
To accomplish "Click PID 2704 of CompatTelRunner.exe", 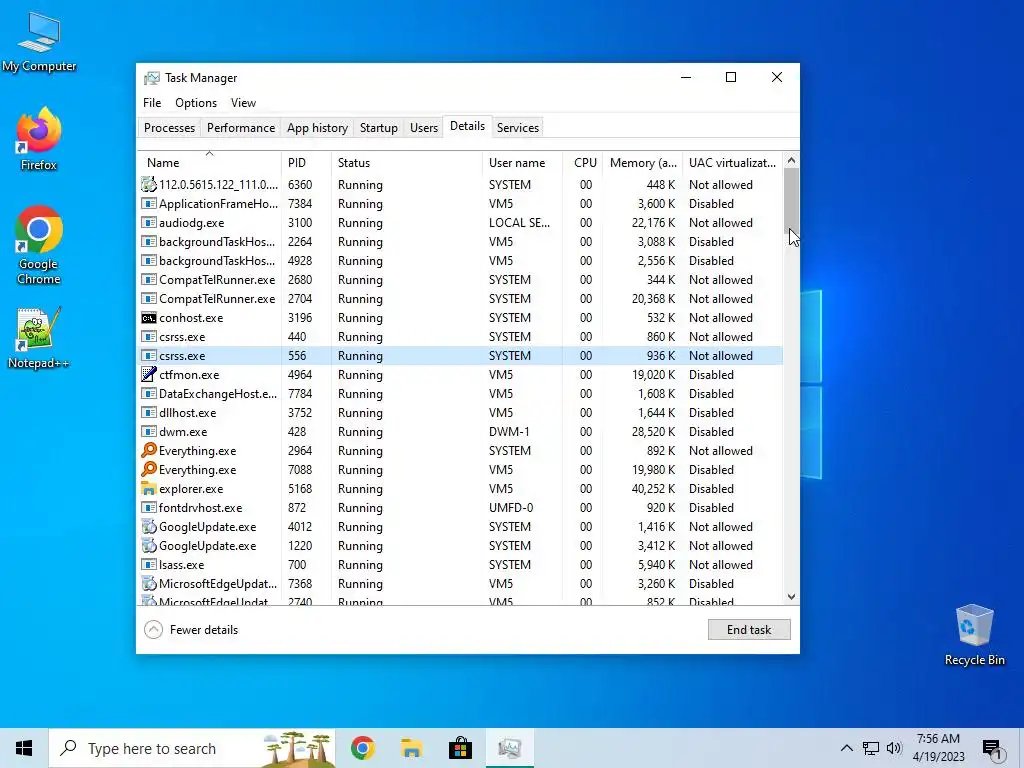I will [300, 298].
